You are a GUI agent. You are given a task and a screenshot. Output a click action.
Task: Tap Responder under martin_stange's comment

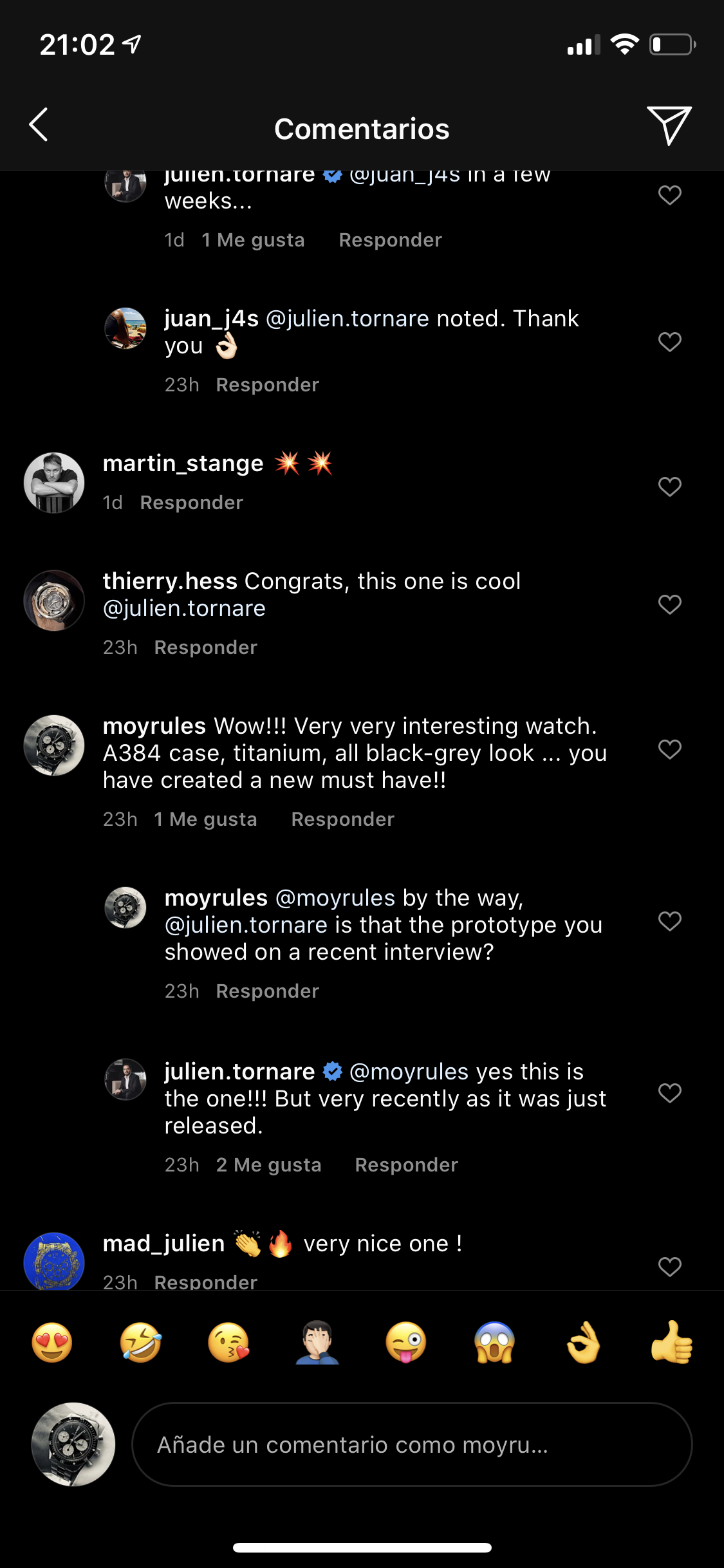[192, 503]
